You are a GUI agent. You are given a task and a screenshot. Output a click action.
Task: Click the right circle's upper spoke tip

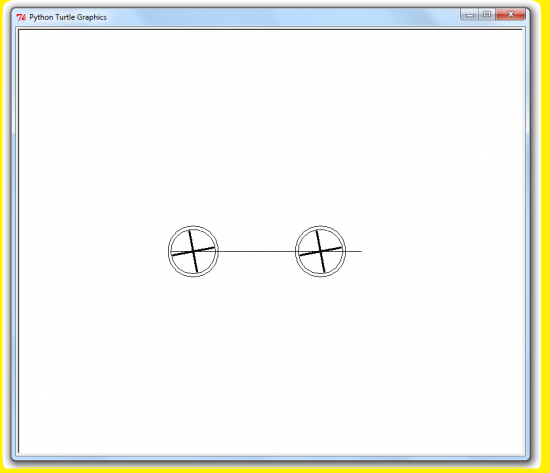316,231
